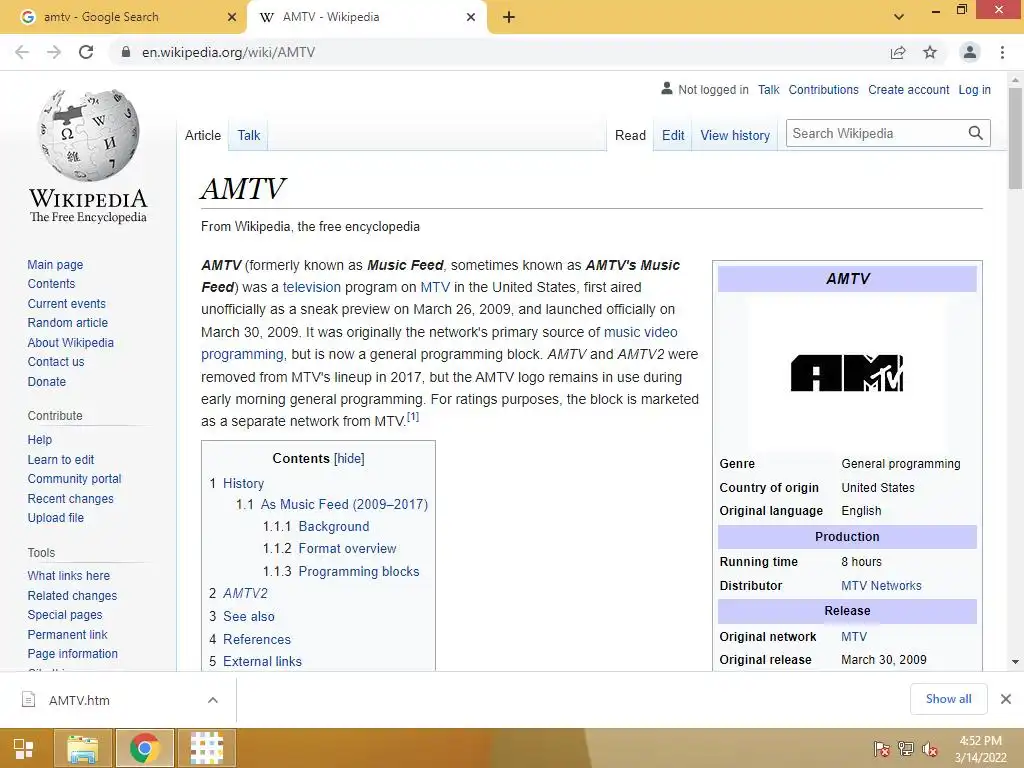Open the Permanent link tool
The height and width of the screenshot is (768, 1024).
tap(67, 634)
